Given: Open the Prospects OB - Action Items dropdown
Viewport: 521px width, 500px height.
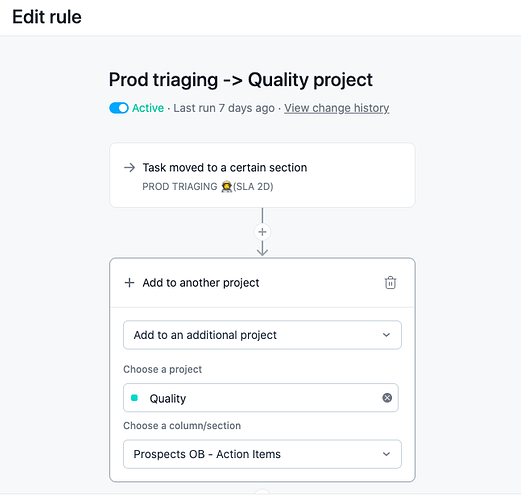Looking at the screenshot, I should click(262, 454).
